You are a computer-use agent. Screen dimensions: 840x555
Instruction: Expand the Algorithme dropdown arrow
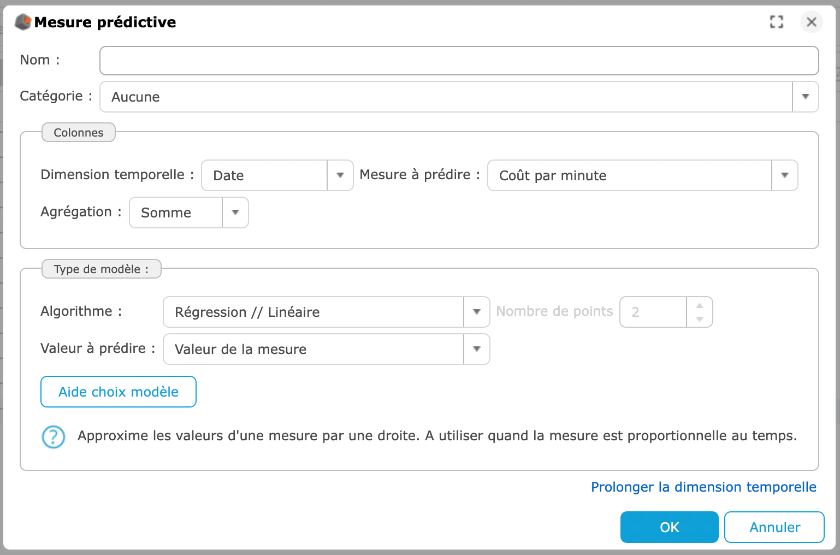(476, 312)
